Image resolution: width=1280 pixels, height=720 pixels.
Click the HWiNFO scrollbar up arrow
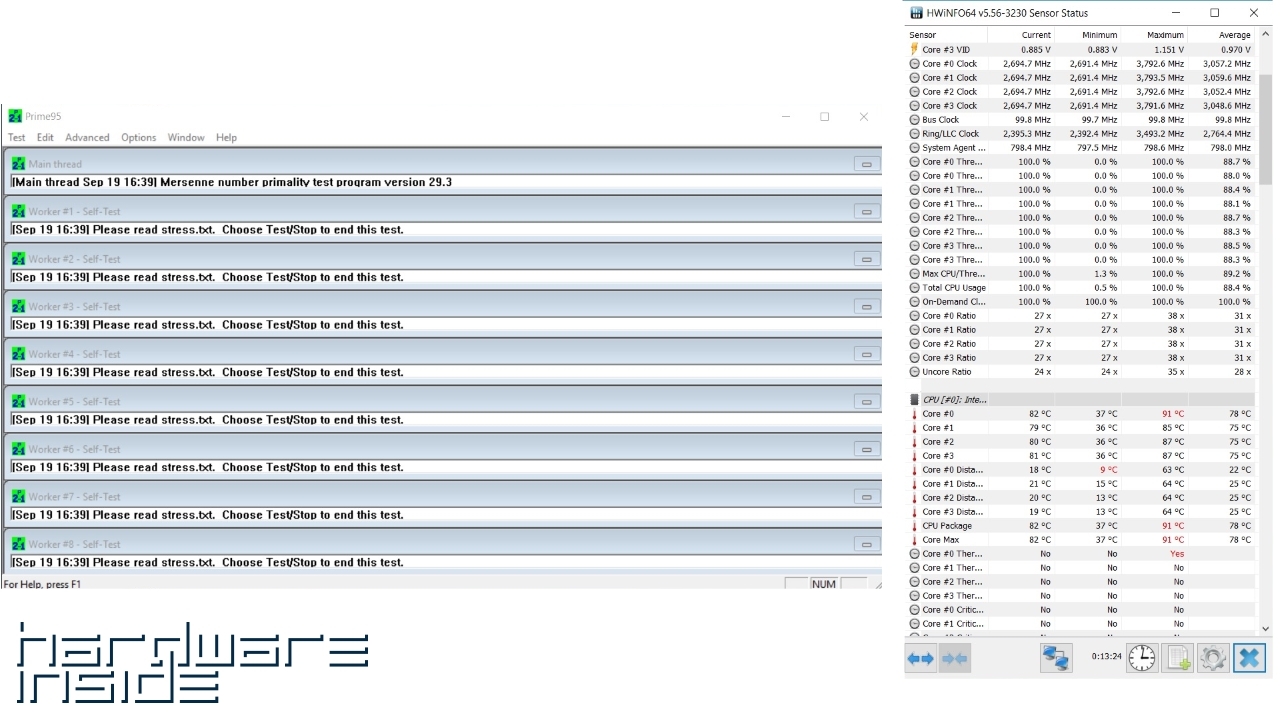[1265, 35]
